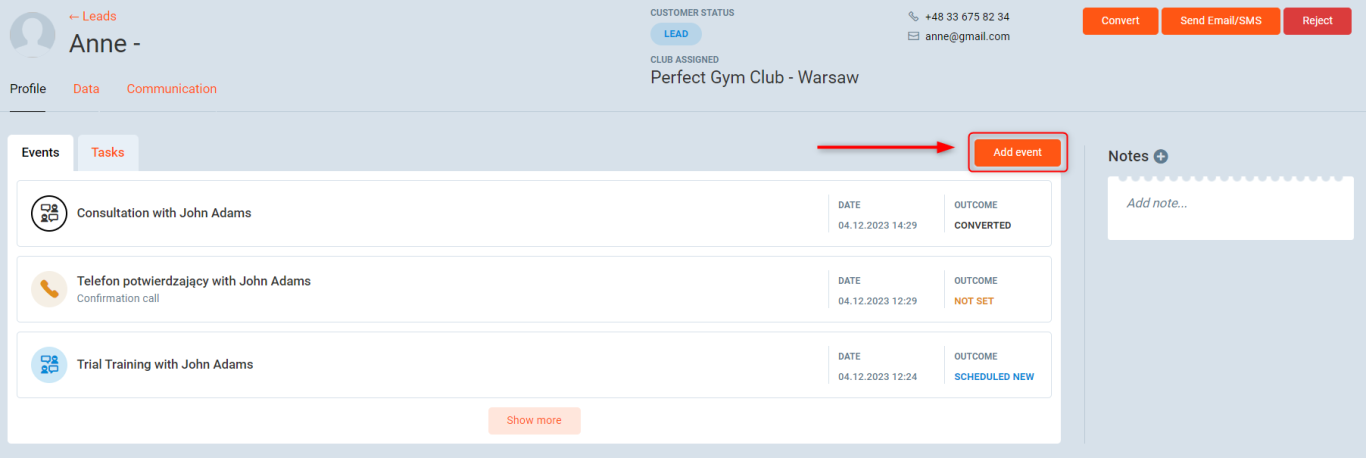
Task: Switch to the Data tab
Action: (86, 89)
